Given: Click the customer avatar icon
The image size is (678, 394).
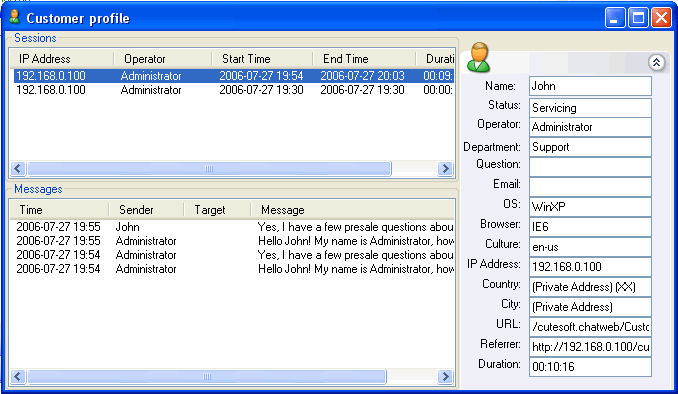Looking at the screenshot, I should [478, 57].
